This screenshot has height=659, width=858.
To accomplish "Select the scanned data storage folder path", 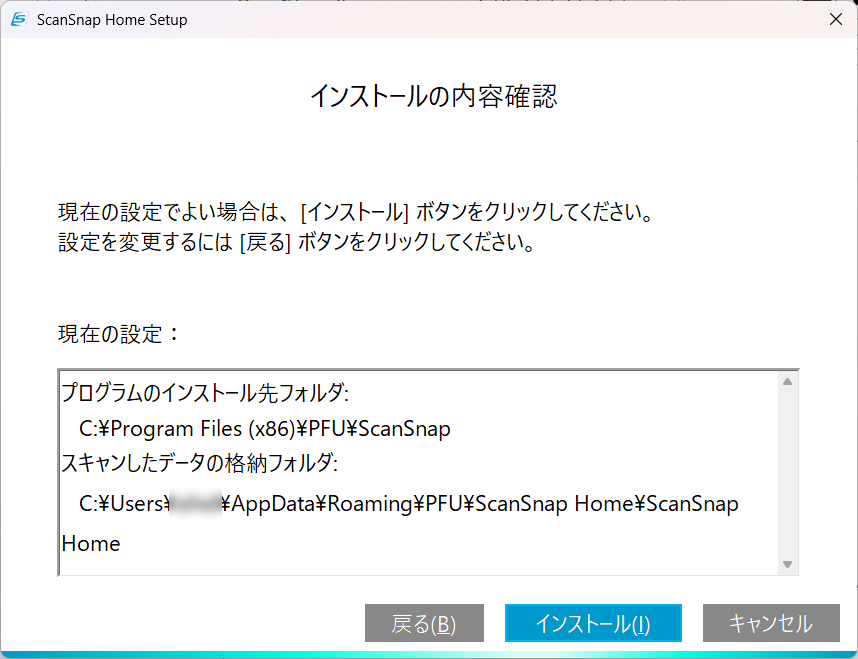I will 400,504.
